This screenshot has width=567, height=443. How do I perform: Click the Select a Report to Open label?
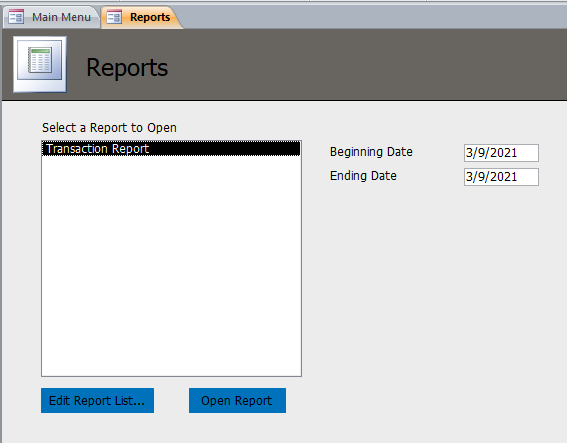[109, 128]
